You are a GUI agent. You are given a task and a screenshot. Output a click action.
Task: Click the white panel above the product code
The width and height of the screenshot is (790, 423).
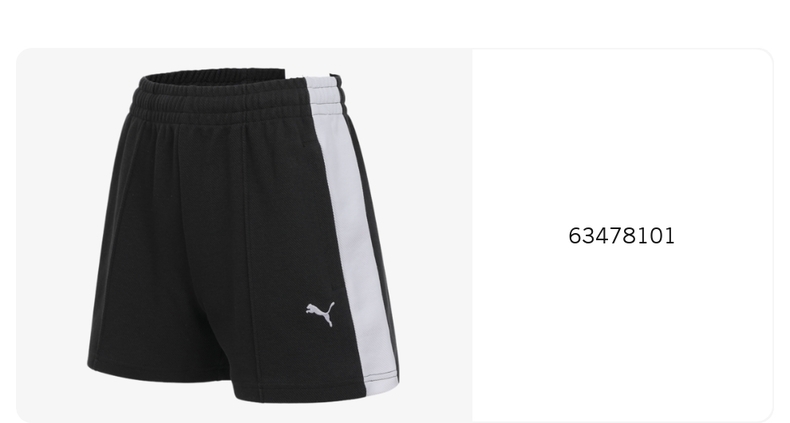point(622,136)
